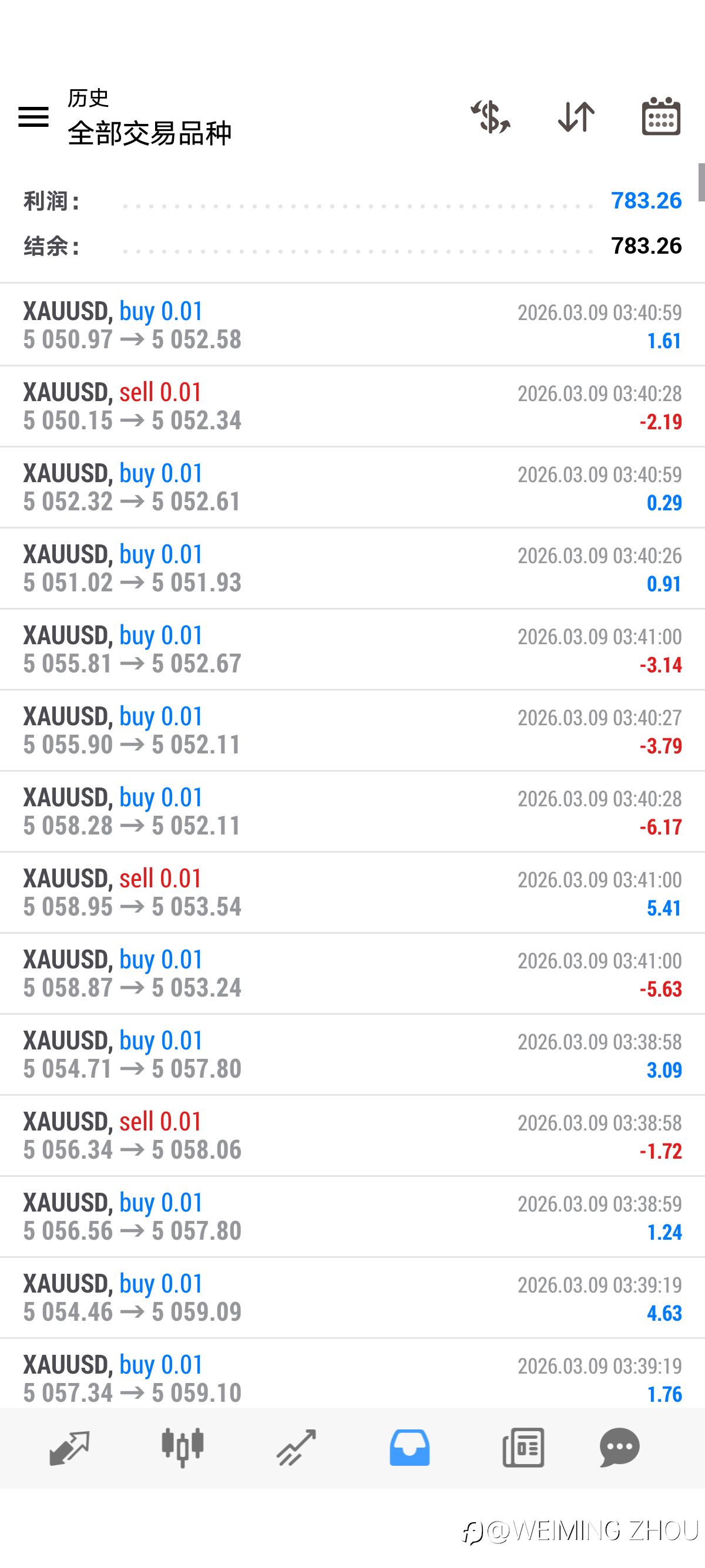Viewport: 705px width, 1568px height.
Task: Tap the sort arrows icon
Action: click(x=576, y=116)
